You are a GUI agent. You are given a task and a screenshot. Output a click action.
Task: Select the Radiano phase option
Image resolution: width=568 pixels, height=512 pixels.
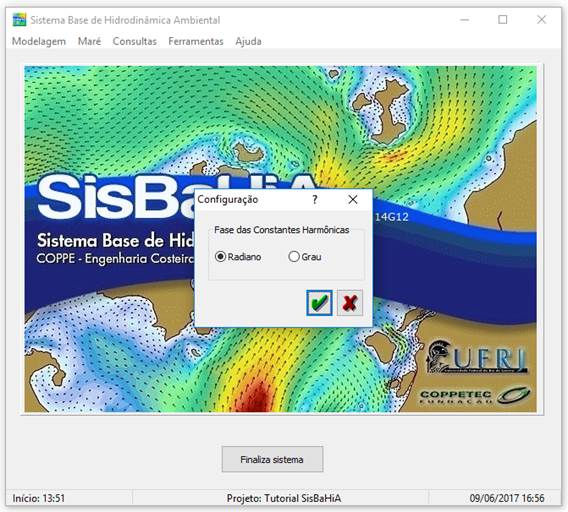click(x=238, y=257)
